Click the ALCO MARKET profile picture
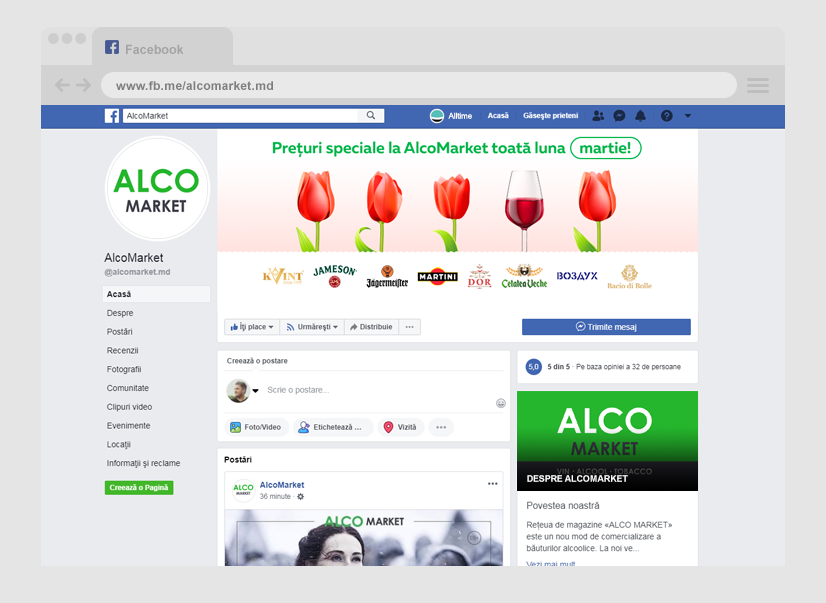 [x=157, y=189]
